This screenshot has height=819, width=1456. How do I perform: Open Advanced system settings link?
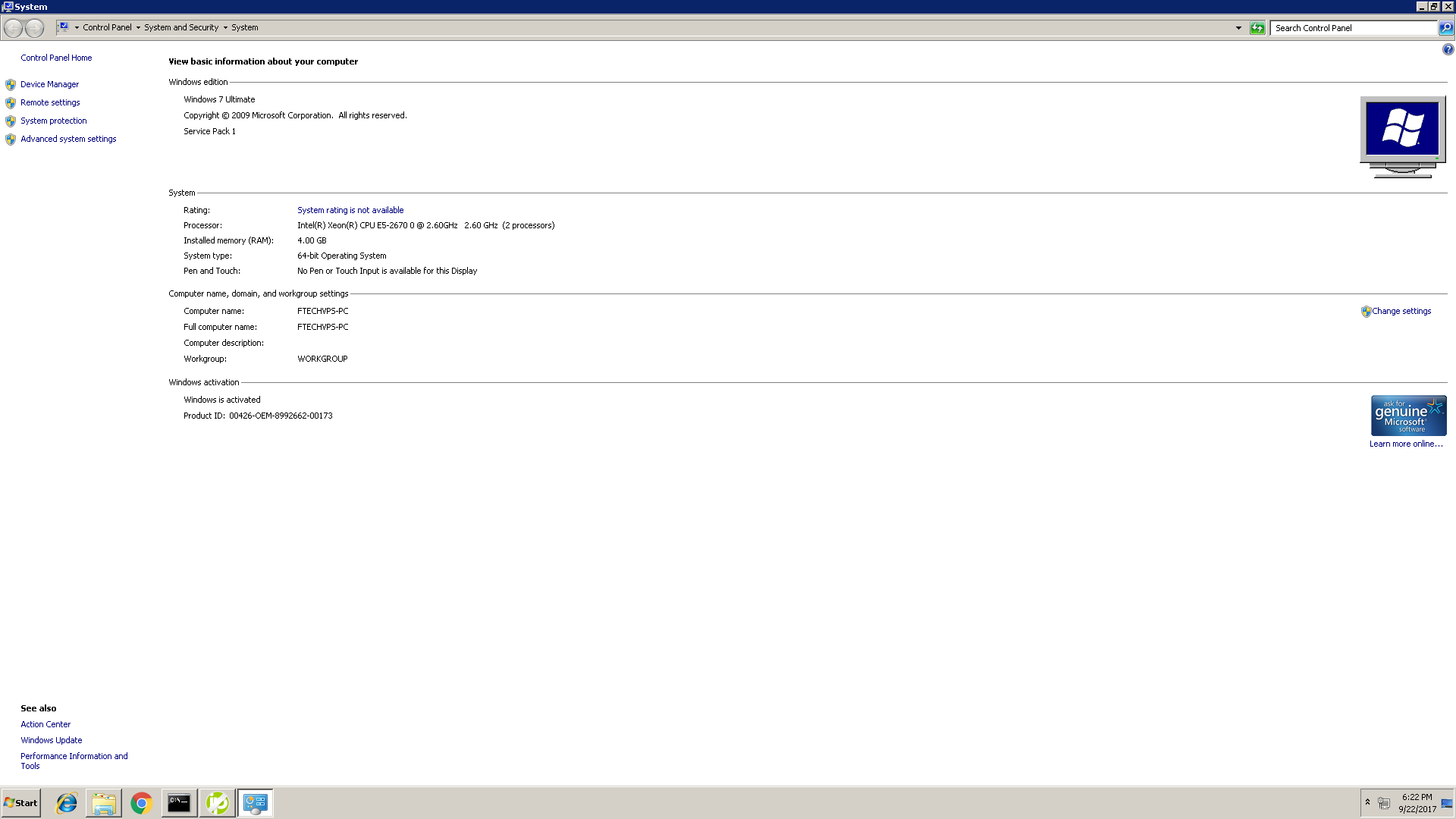[68, 139]
